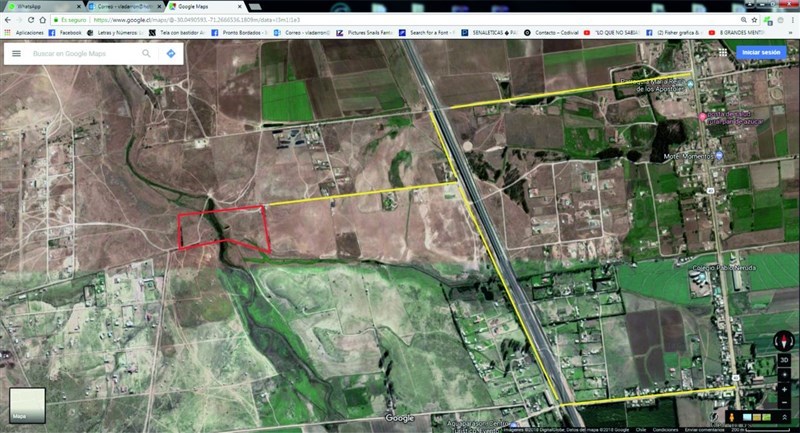Toggle the 3D view button
The width and height of the screenshot is (800, 433).
785,360
